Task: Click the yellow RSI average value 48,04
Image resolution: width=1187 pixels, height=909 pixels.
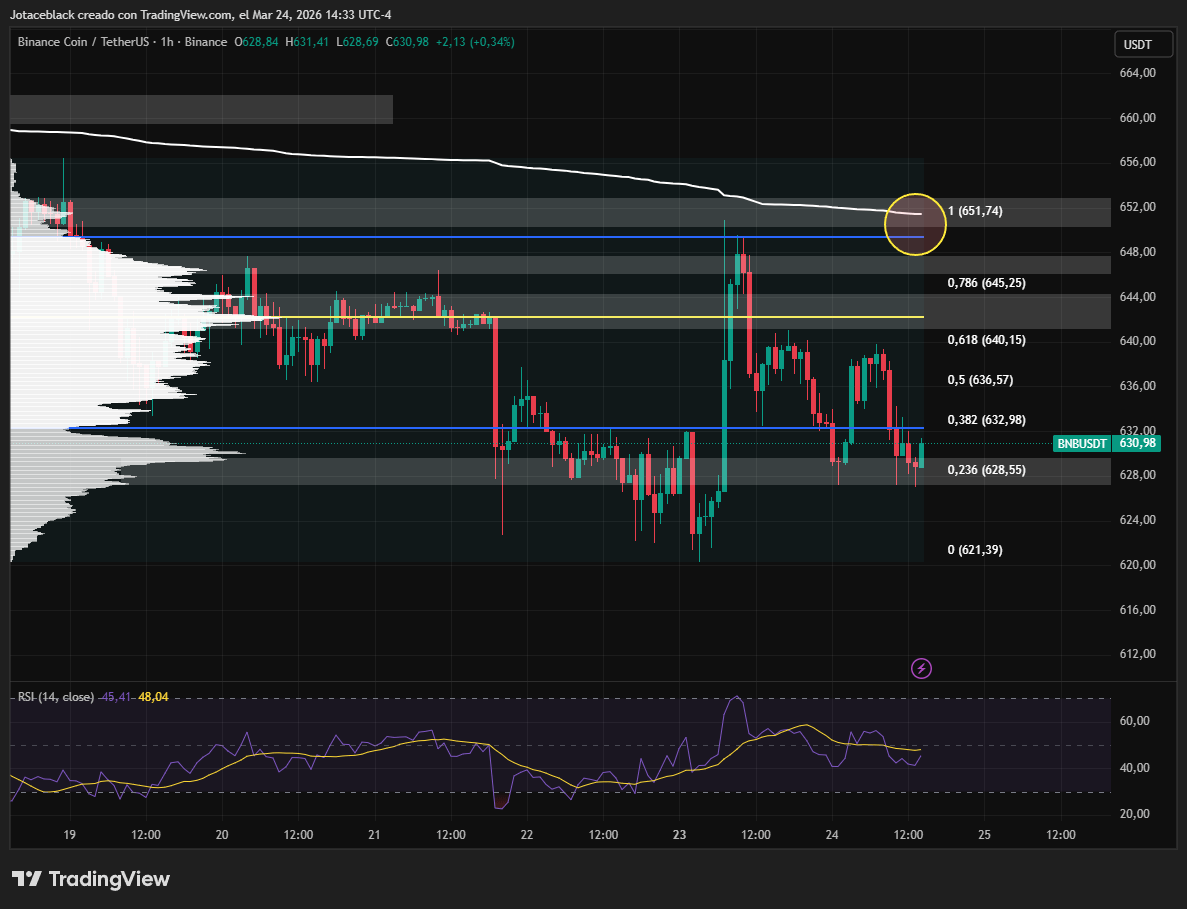Action: [x=153, y=697]
